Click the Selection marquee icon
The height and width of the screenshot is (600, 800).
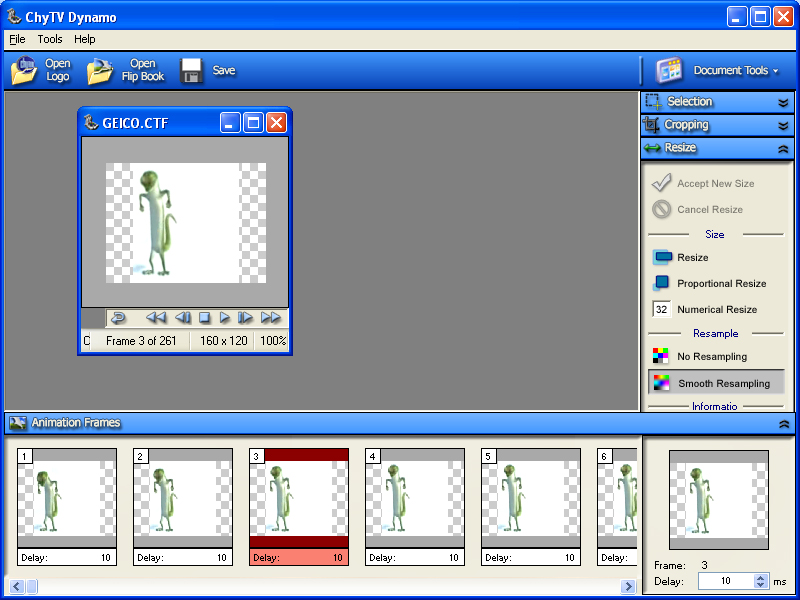[654, 102]
